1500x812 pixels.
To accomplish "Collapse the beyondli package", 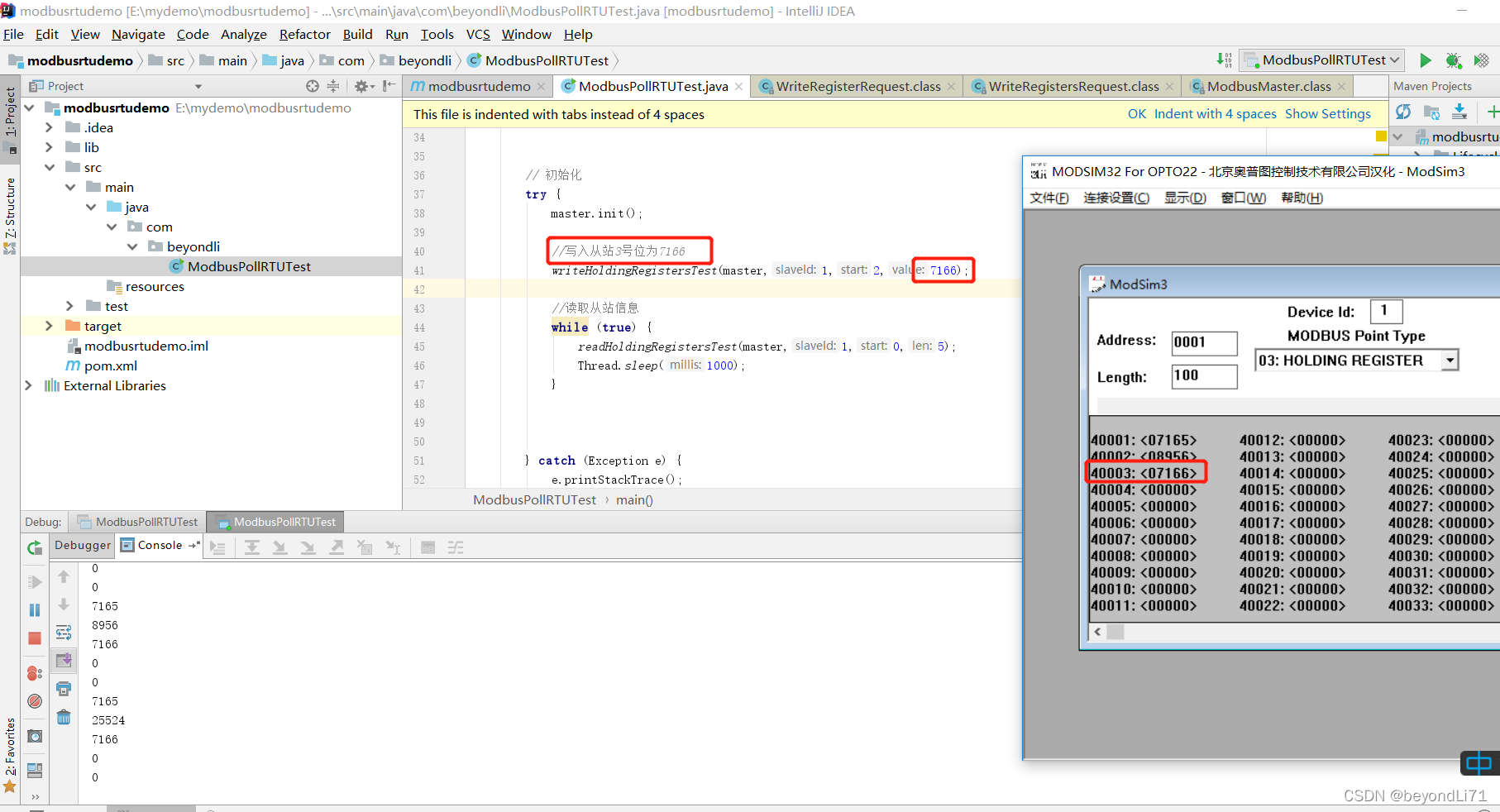I will [132, 246].
